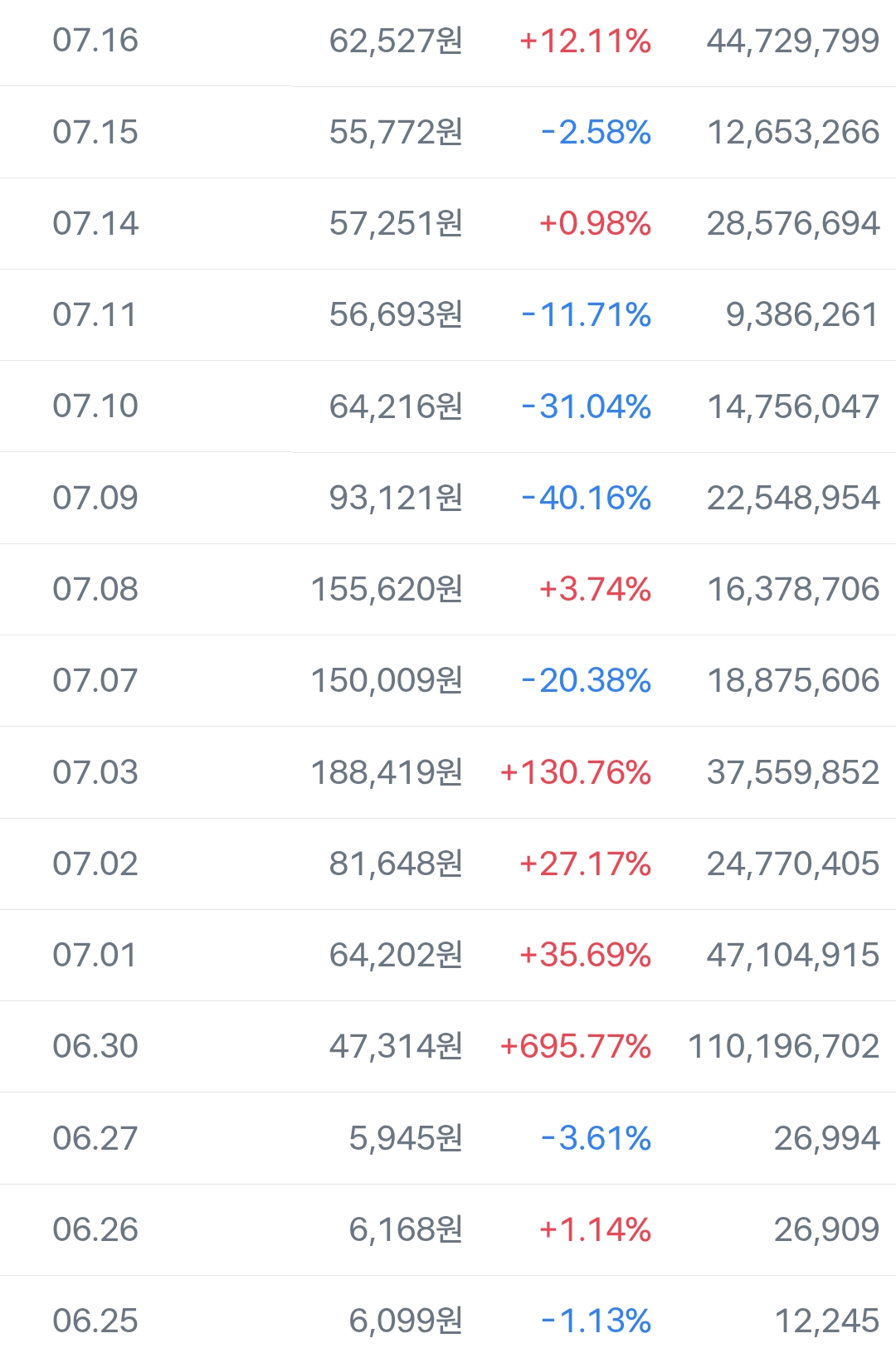Image resolution: width=896 pixels, height=1348 pixels.
Task: Select the 06.30 date row
Action: tap(448, 1046)
